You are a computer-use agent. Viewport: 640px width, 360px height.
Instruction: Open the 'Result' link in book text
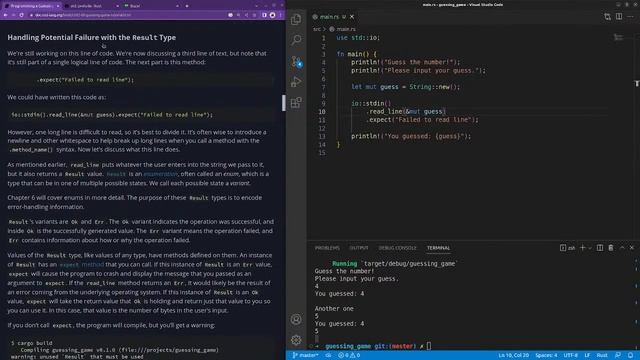click(116, 174)
